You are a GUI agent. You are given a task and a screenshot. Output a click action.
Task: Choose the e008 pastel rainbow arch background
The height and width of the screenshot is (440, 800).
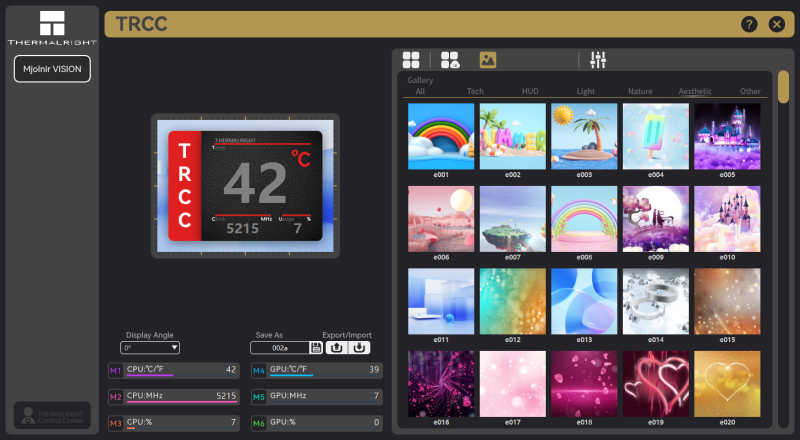[x=584, y=219]
